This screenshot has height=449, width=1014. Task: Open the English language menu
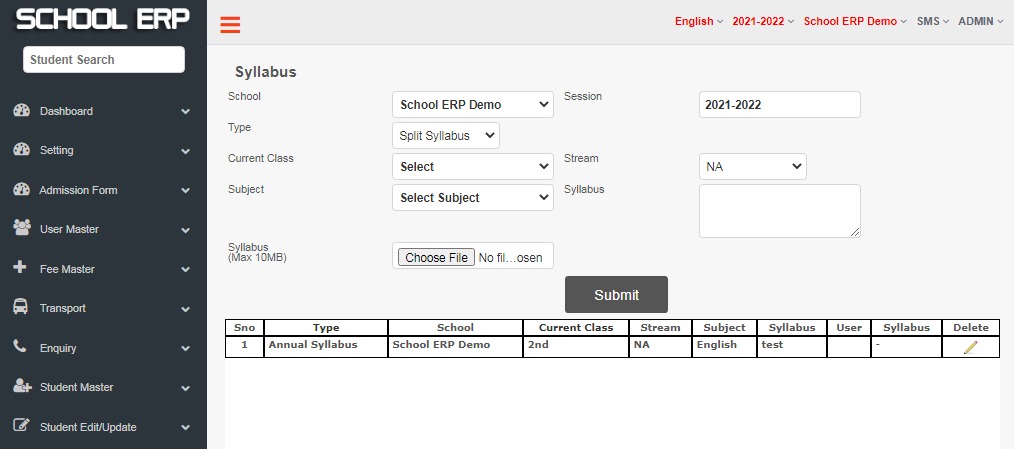[x=698, y=21]
